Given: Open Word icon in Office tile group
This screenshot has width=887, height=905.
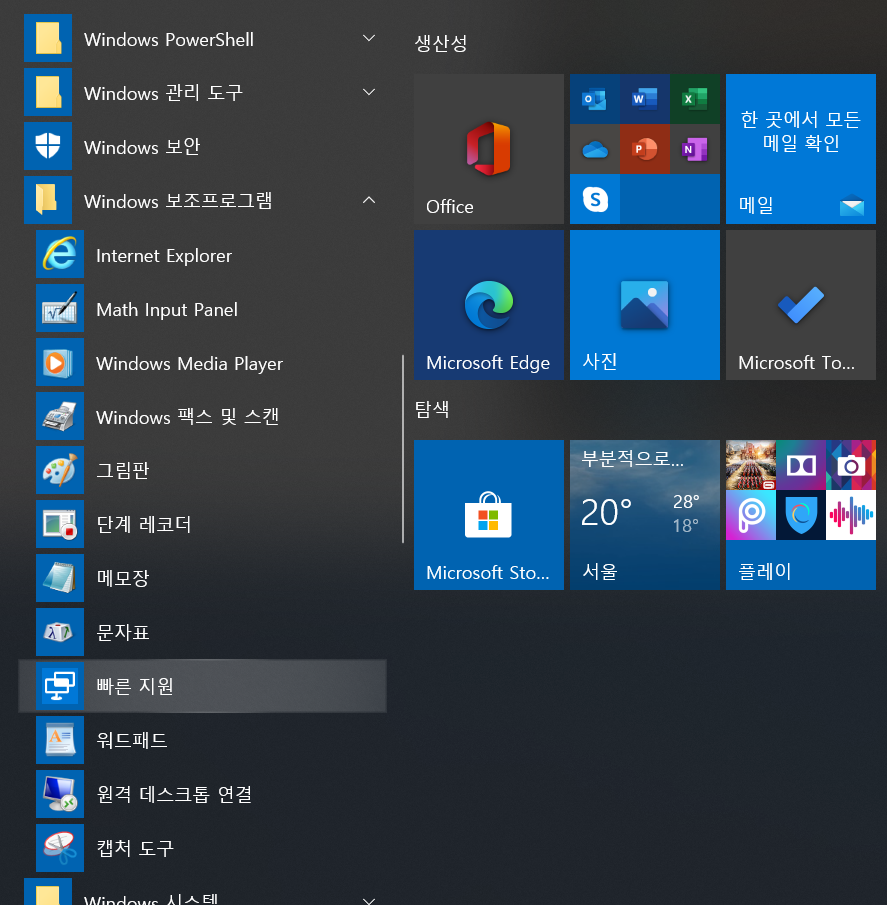Looking at the screenshot, I should point(645,99).
